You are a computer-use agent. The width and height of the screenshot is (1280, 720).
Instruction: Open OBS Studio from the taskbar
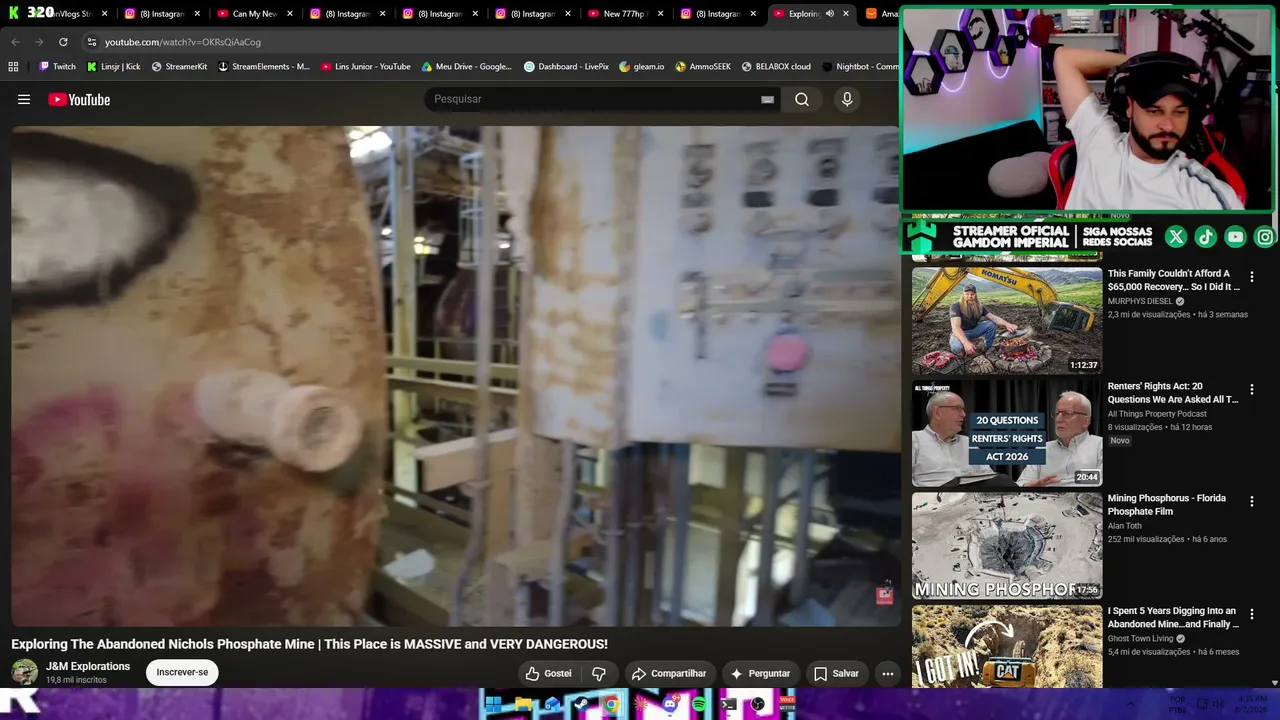[x=758, y=704]
